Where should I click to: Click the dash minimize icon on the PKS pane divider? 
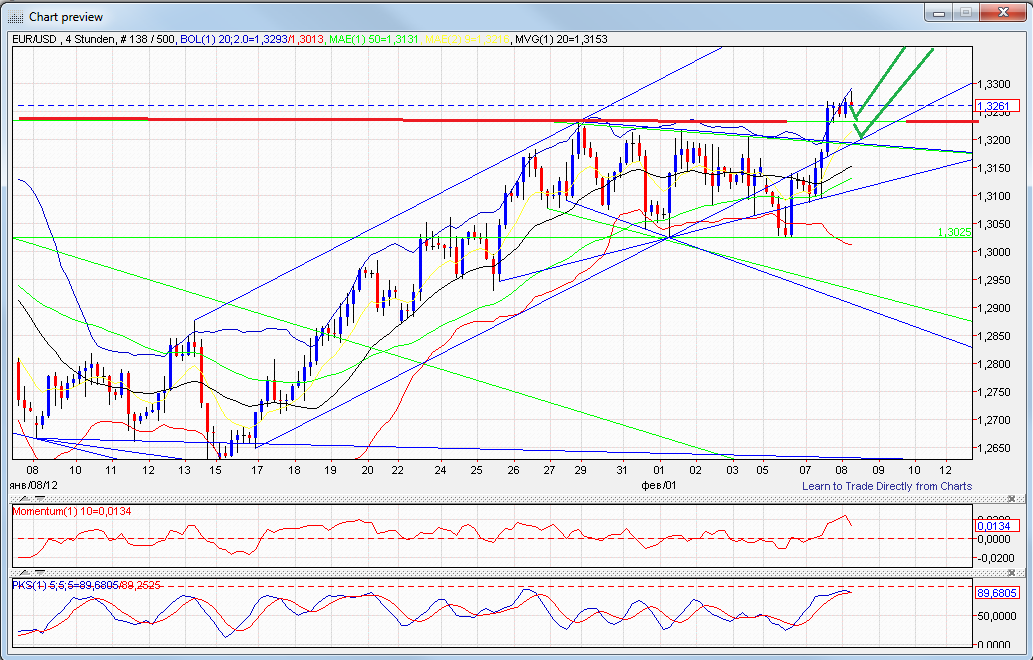tap(40, 572)
